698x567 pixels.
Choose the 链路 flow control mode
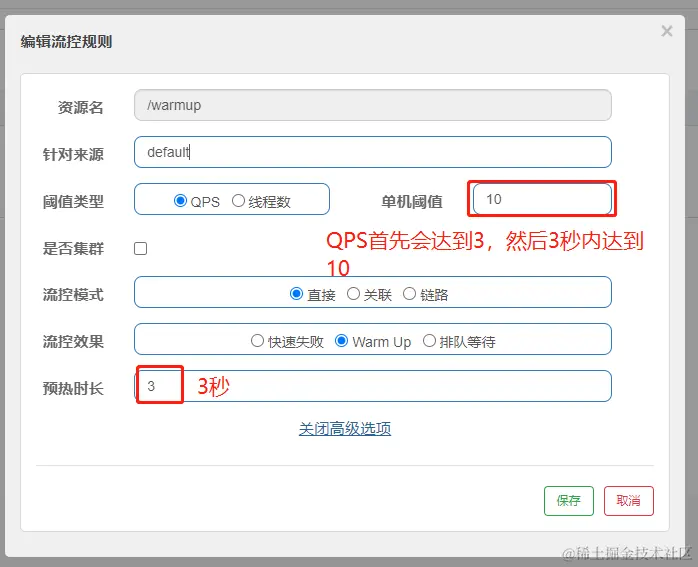point(409,294)
